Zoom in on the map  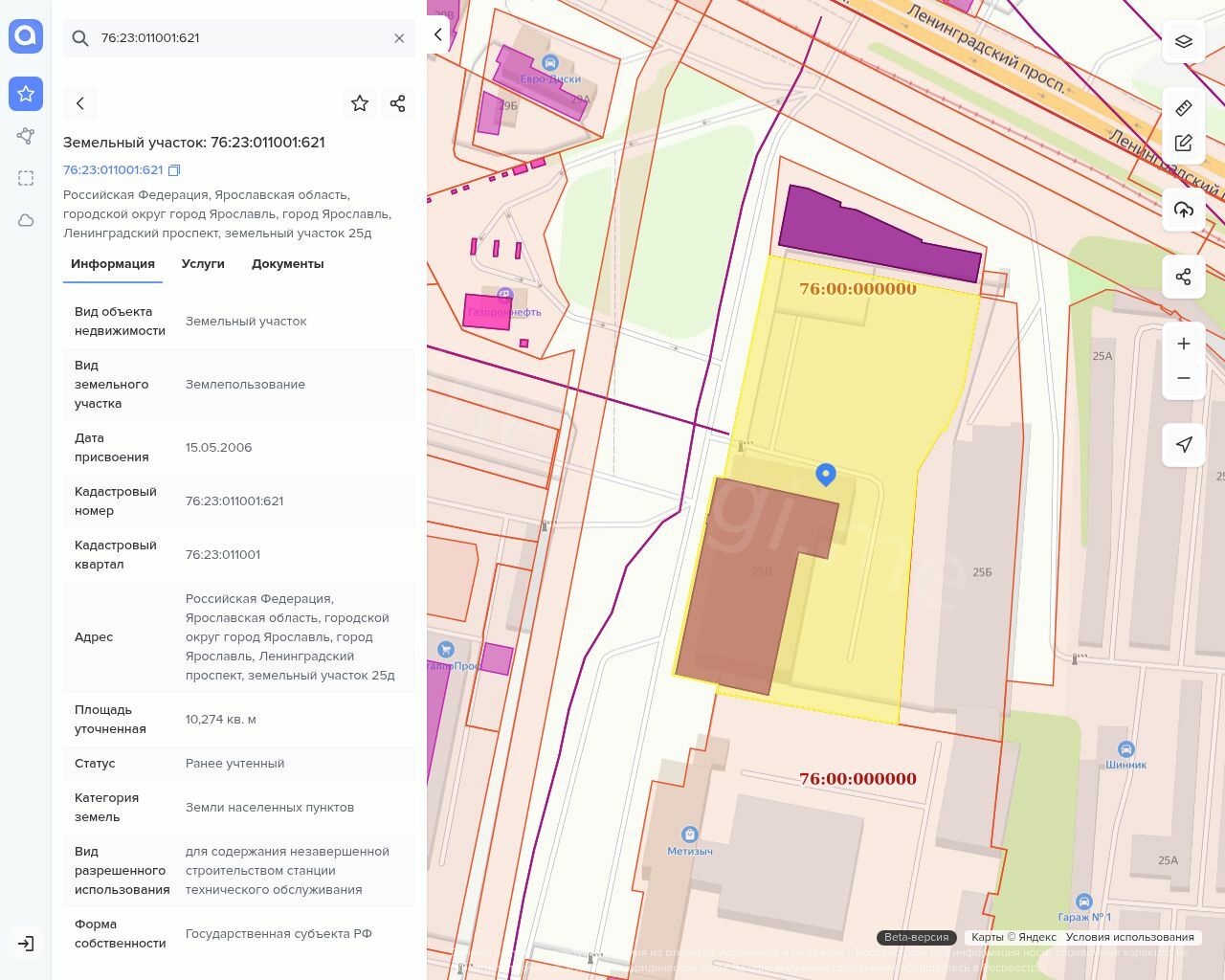pyautogui.click(x=1183, y=344)
